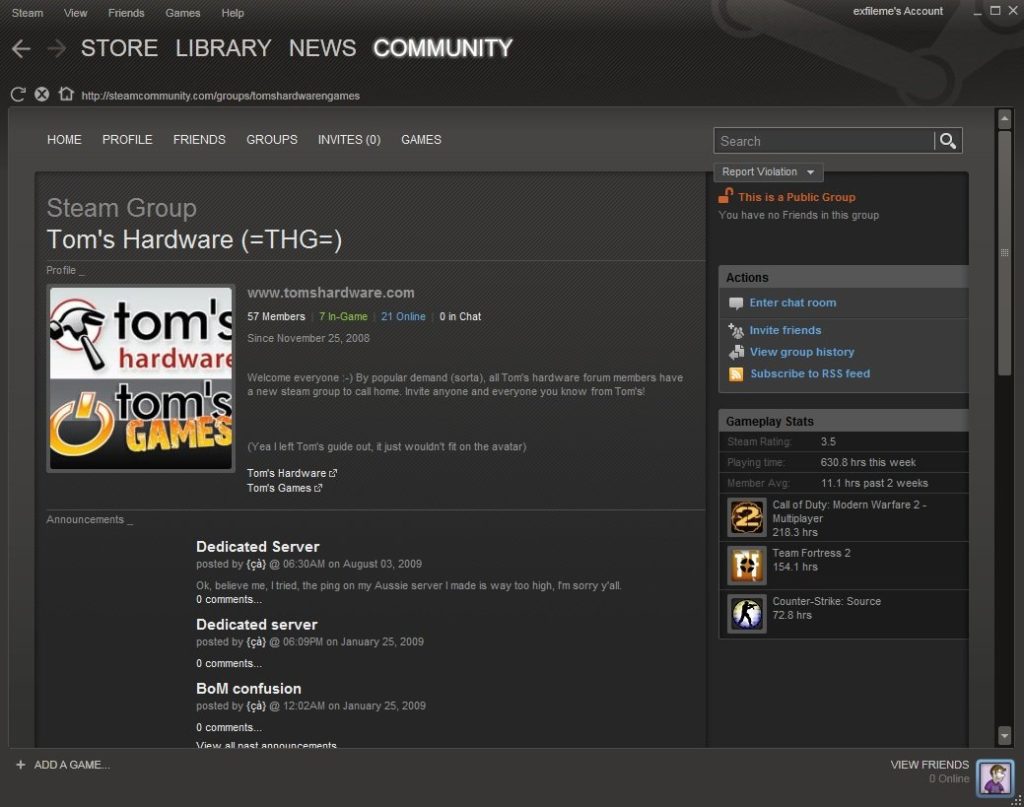Click the plus icon next to ADD A GAME
This screenshot has height=807, width=1024.
tap(20, 765)
